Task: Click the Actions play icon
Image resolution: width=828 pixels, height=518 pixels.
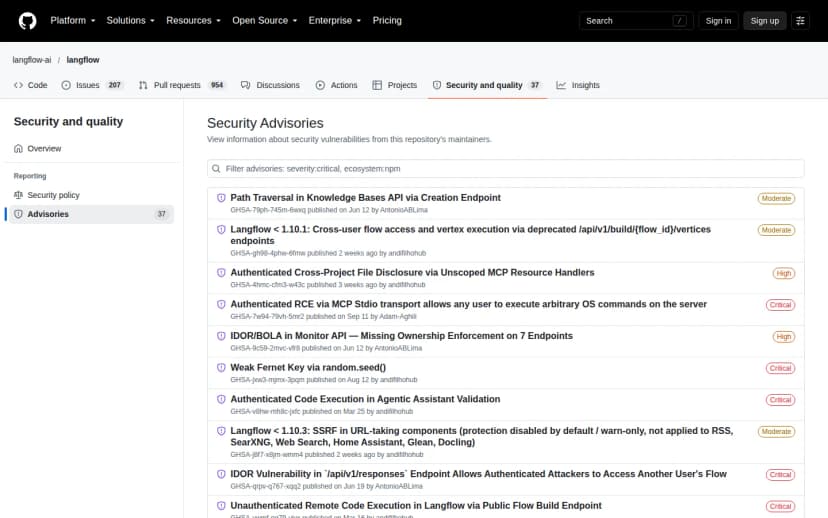Action: (320, 85)
